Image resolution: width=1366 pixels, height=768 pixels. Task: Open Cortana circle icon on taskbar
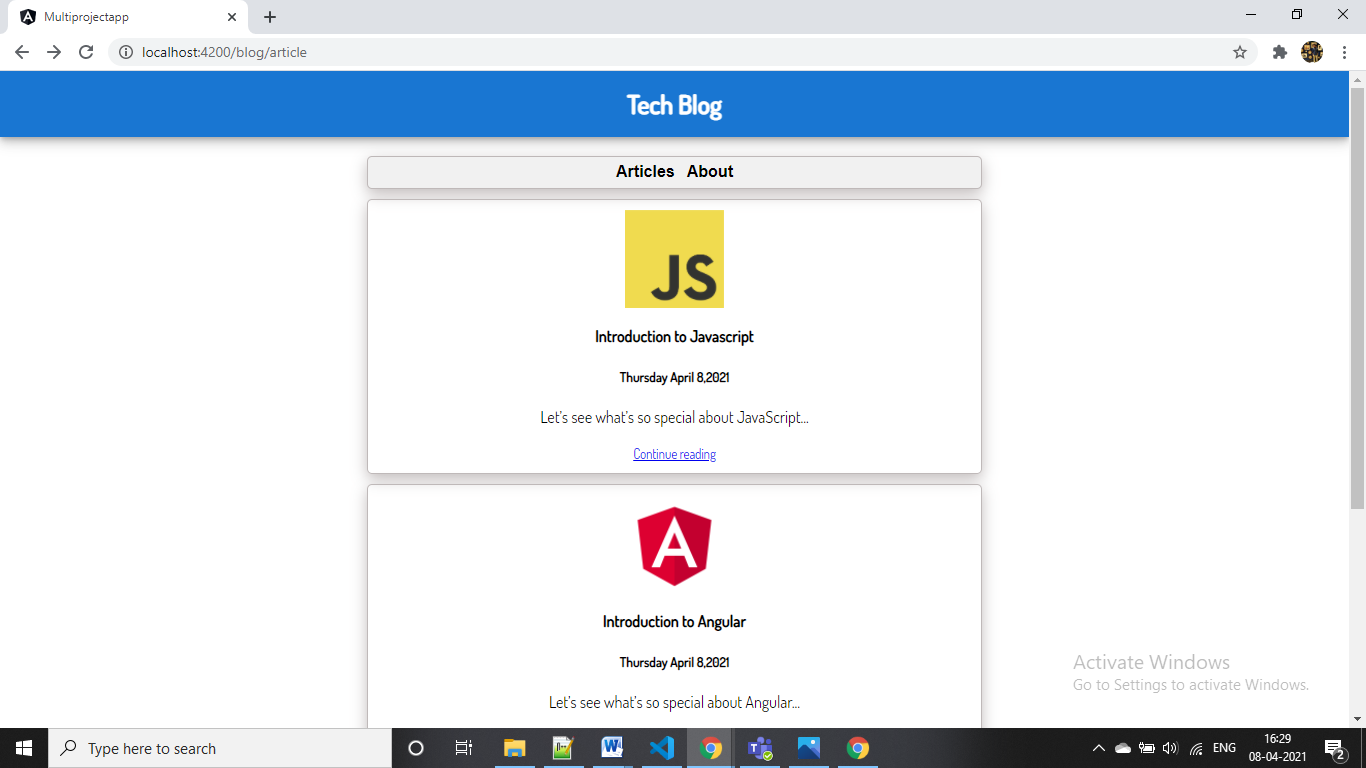(x=416, y=748)
